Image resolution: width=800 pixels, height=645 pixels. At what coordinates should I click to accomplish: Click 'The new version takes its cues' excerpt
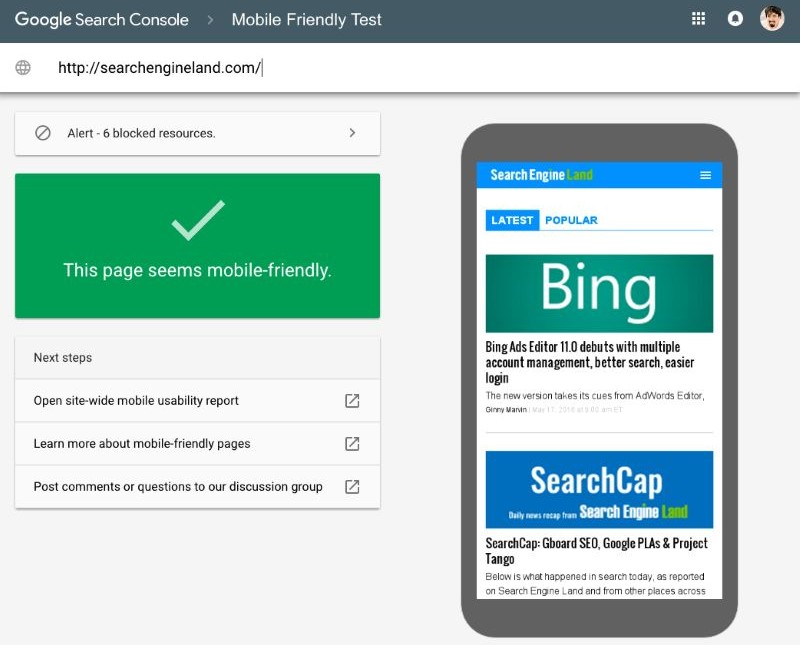pos(595,395)
